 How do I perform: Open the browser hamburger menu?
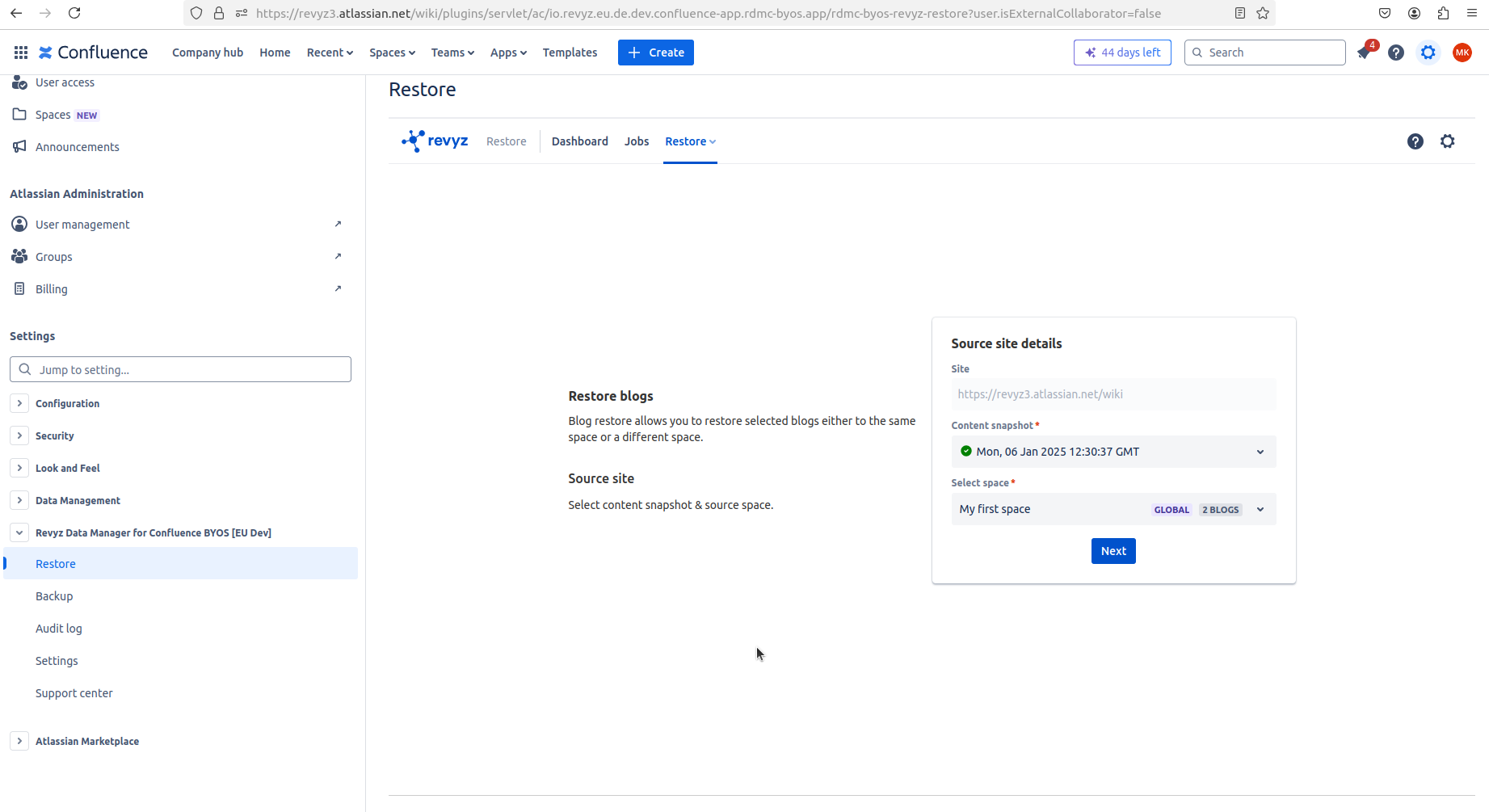(x=1472, y=13)
